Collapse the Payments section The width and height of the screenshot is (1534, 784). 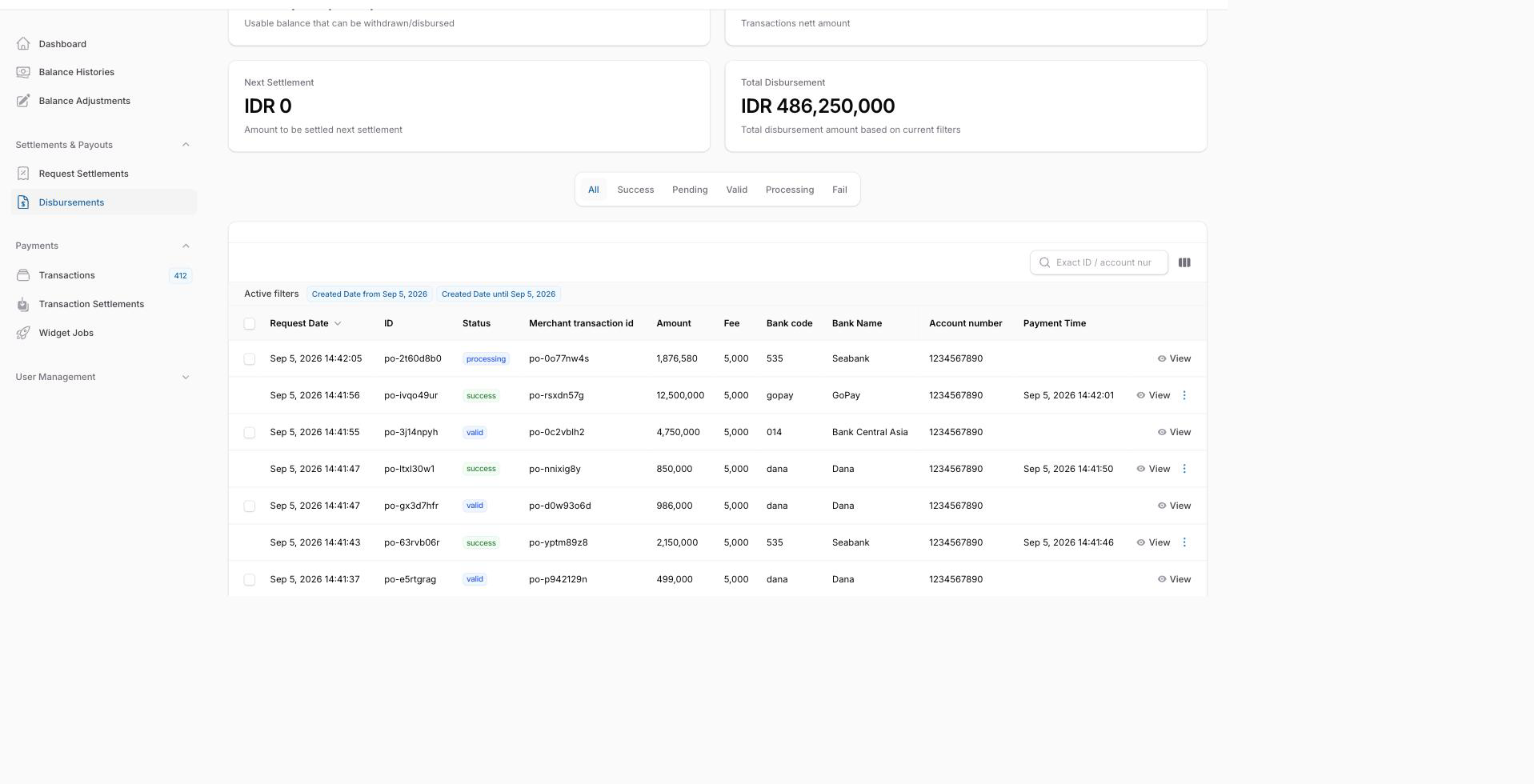pos(186,246)
